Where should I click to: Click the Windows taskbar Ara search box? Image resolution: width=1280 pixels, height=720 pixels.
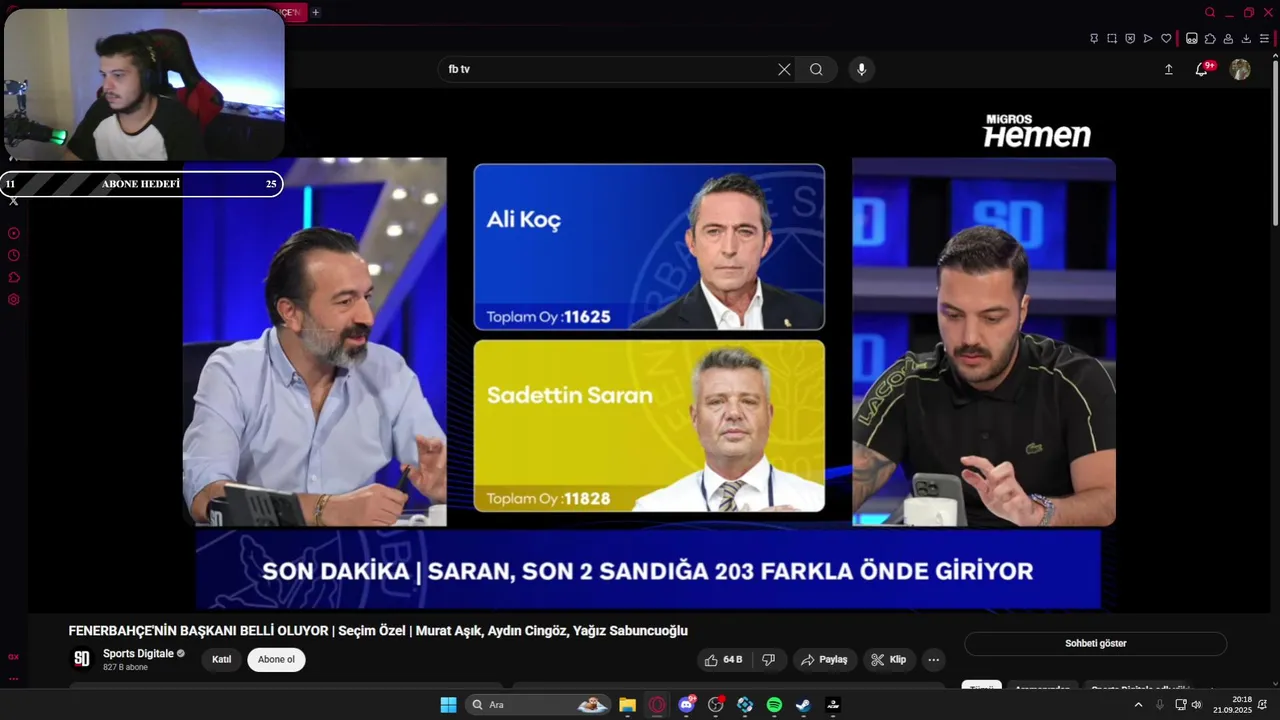(x=538, y=705)
